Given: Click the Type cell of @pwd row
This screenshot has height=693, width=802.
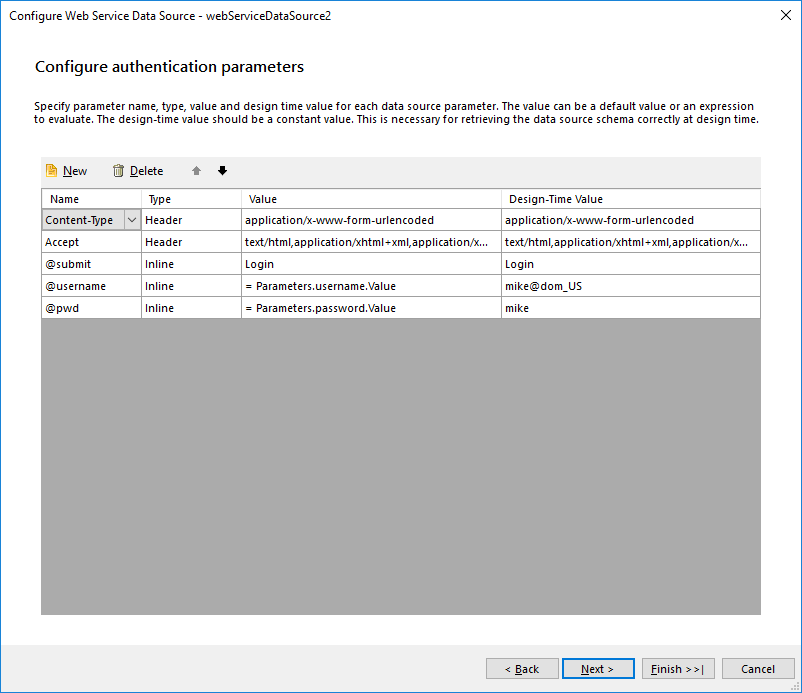Looking at the screenshot, I should point(190,308).
